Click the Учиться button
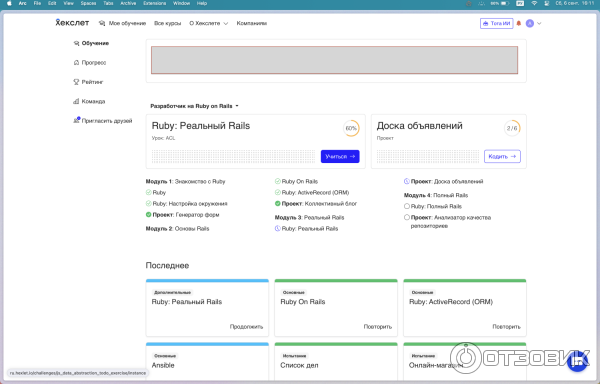 click(x=340, y=156)
